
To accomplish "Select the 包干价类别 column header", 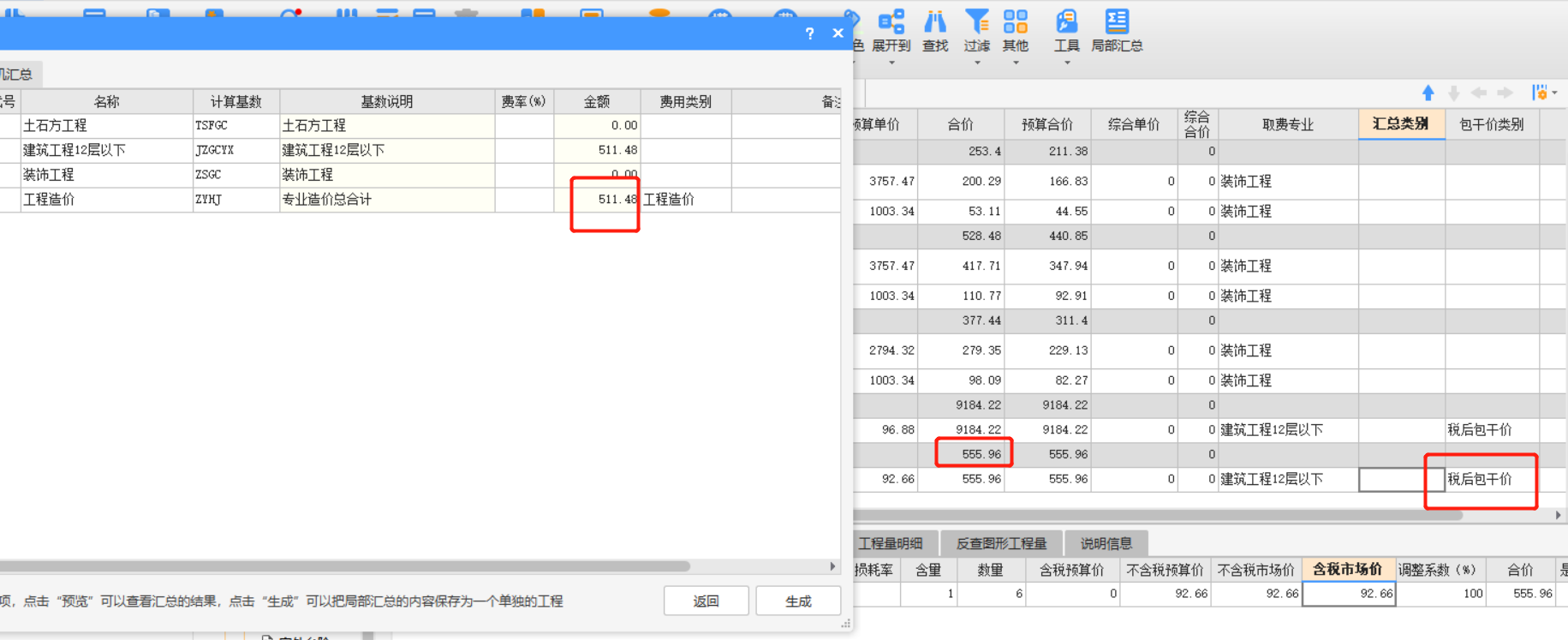I will point(1492,124).
